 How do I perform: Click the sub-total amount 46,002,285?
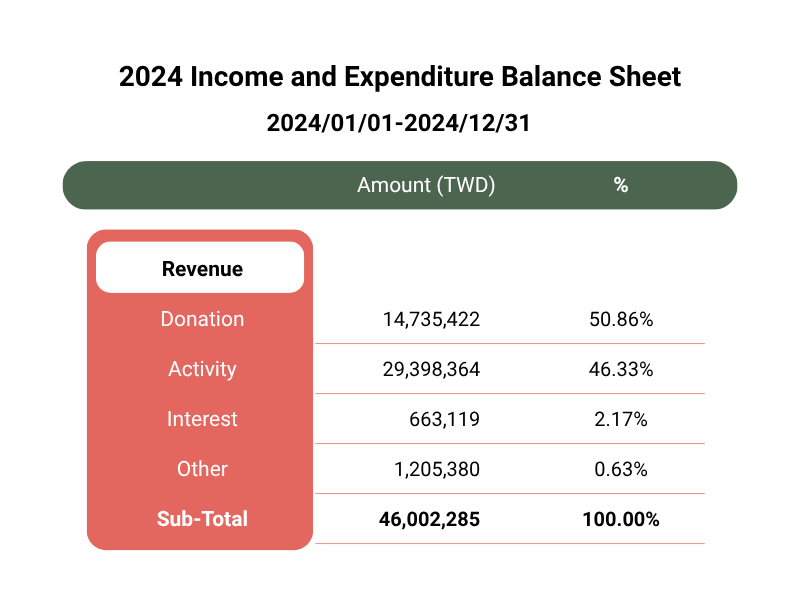(x=429, y=519)
